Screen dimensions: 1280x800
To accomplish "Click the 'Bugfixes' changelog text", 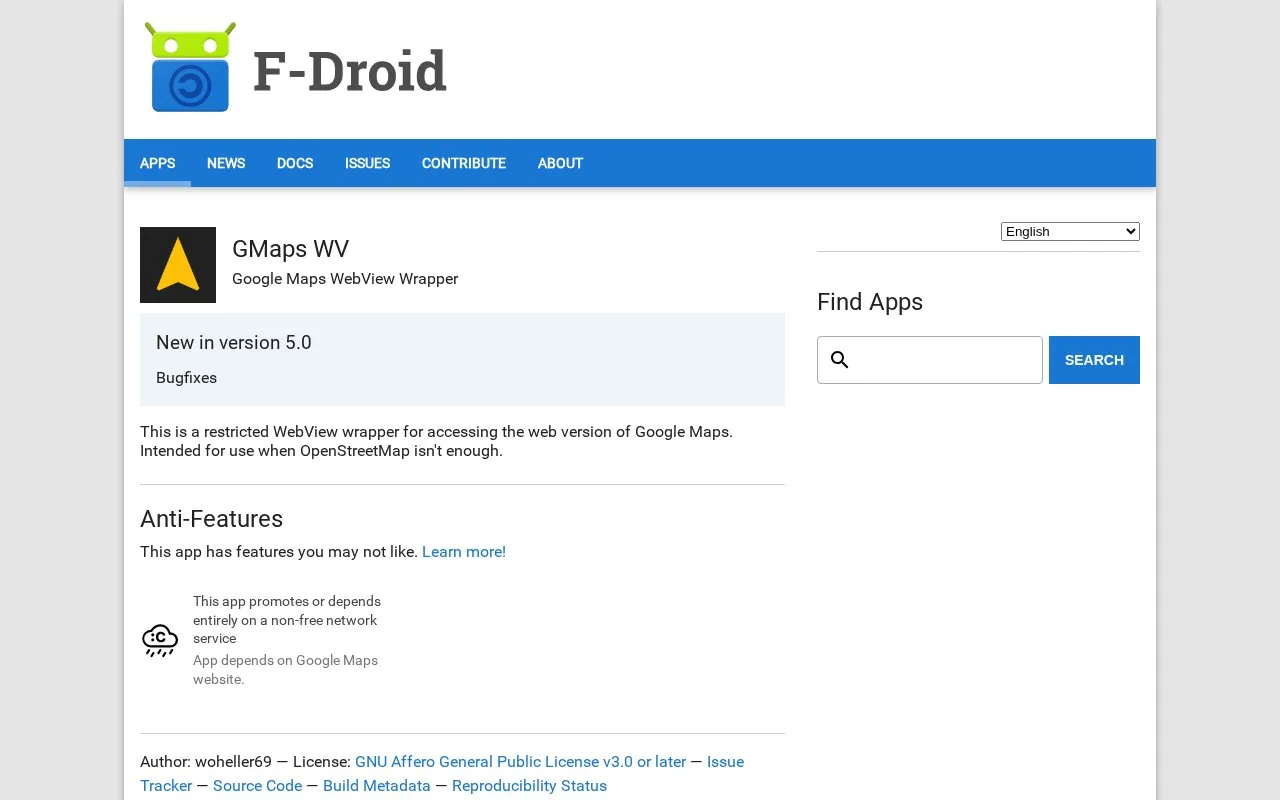I will tap(186, 378).
